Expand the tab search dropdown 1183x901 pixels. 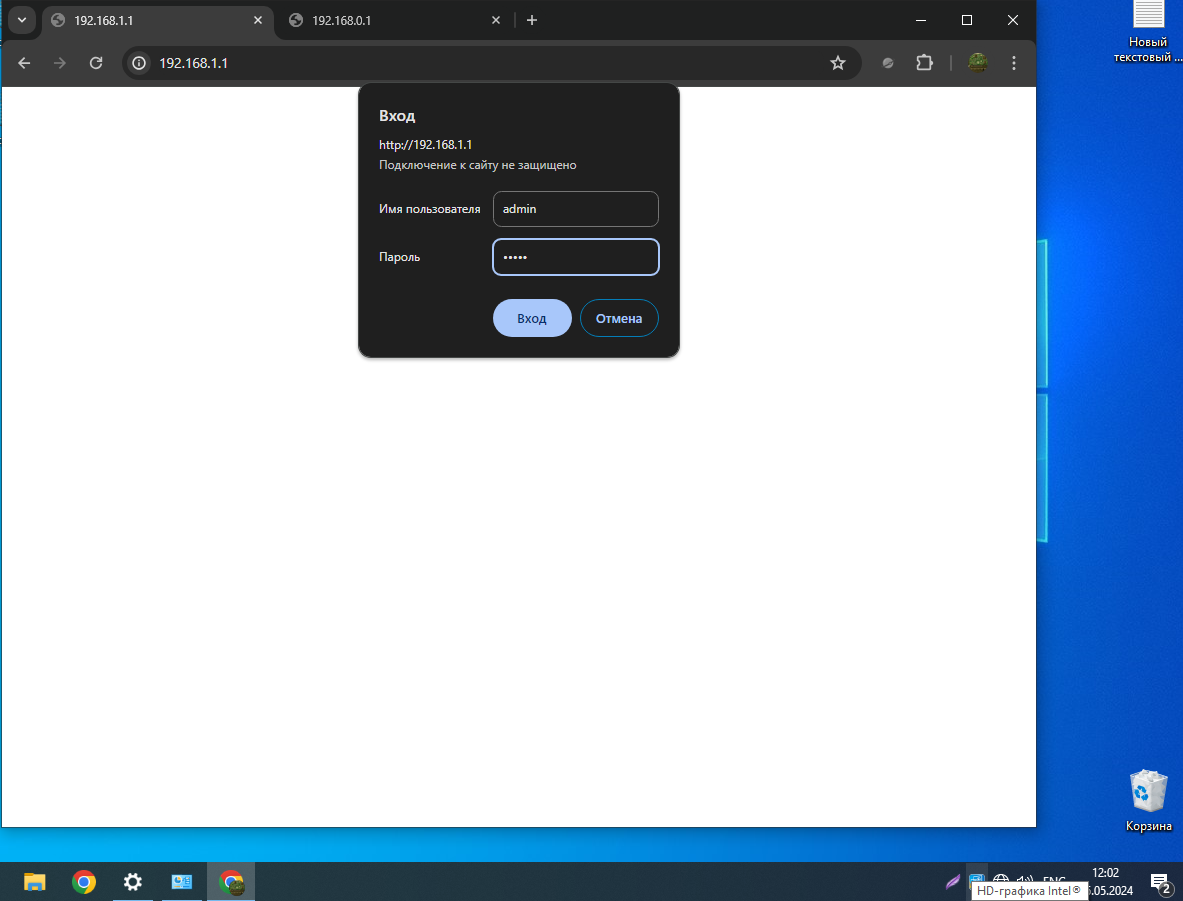click(21, 20)
